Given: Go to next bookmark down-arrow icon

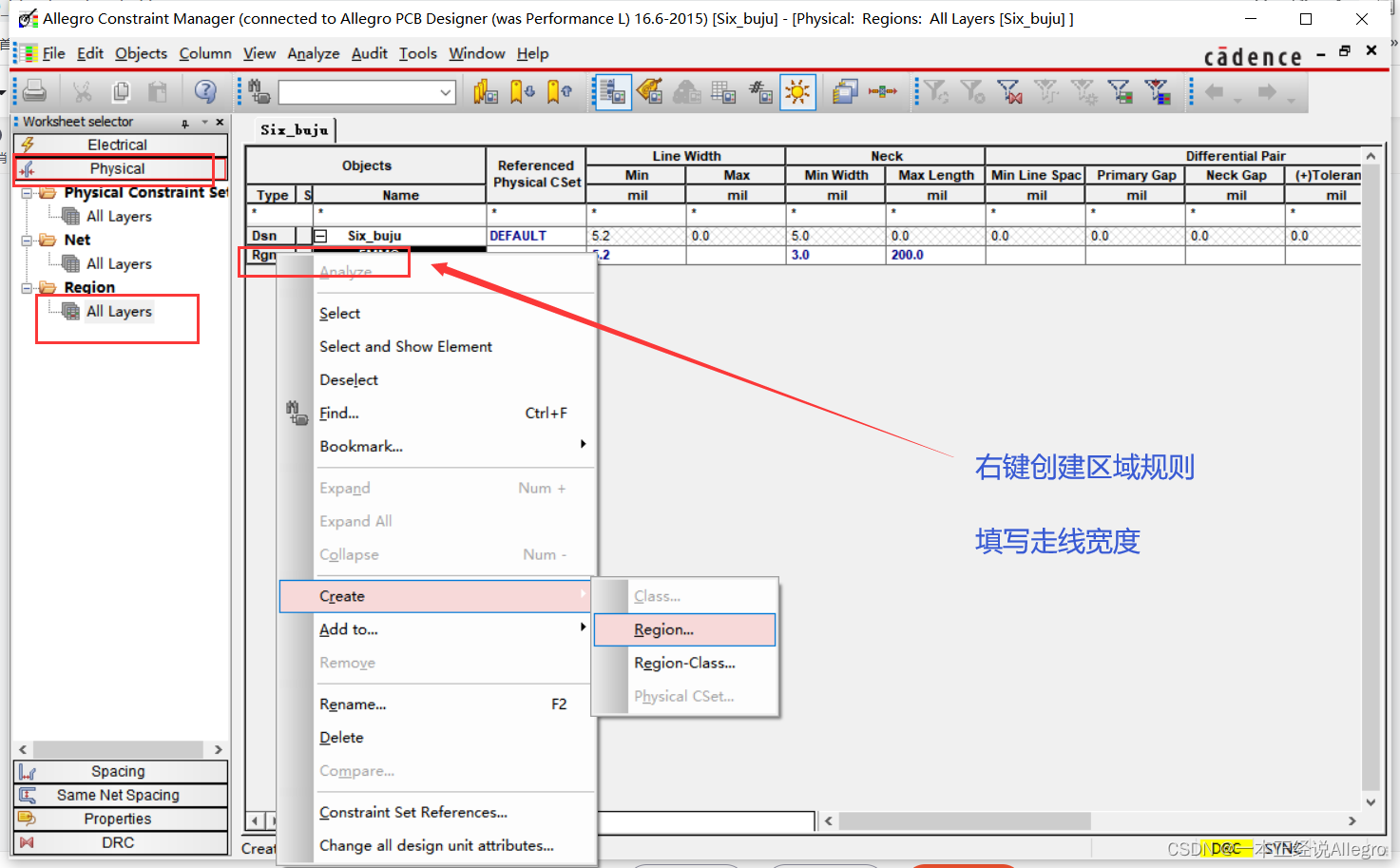Looking at the screenshot, I should point(522,91).
